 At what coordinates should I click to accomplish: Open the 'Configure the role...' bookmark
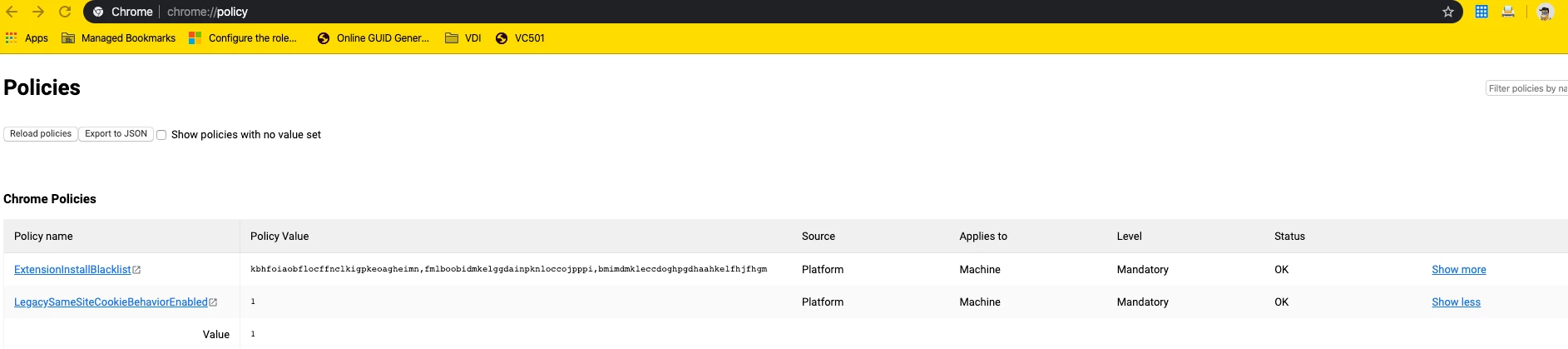click(x=243, y=38)
